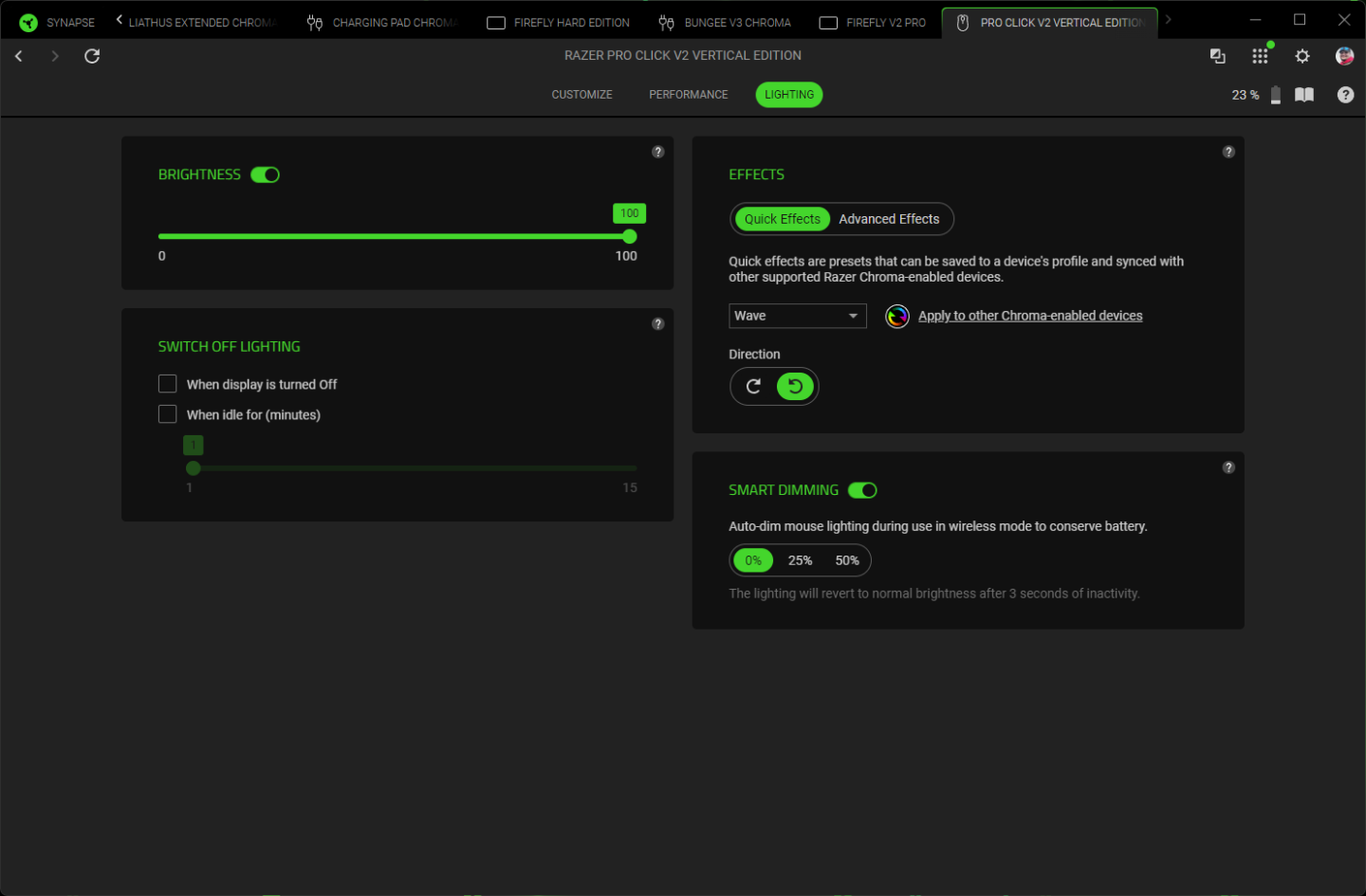
Task: Click the Razer Synapse logo icon
Action: click(x=28, y=23)
